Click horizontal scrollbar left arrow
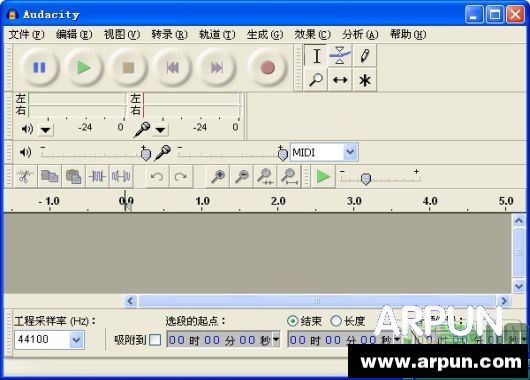530x380 pixels. click(x=130, y=301)
